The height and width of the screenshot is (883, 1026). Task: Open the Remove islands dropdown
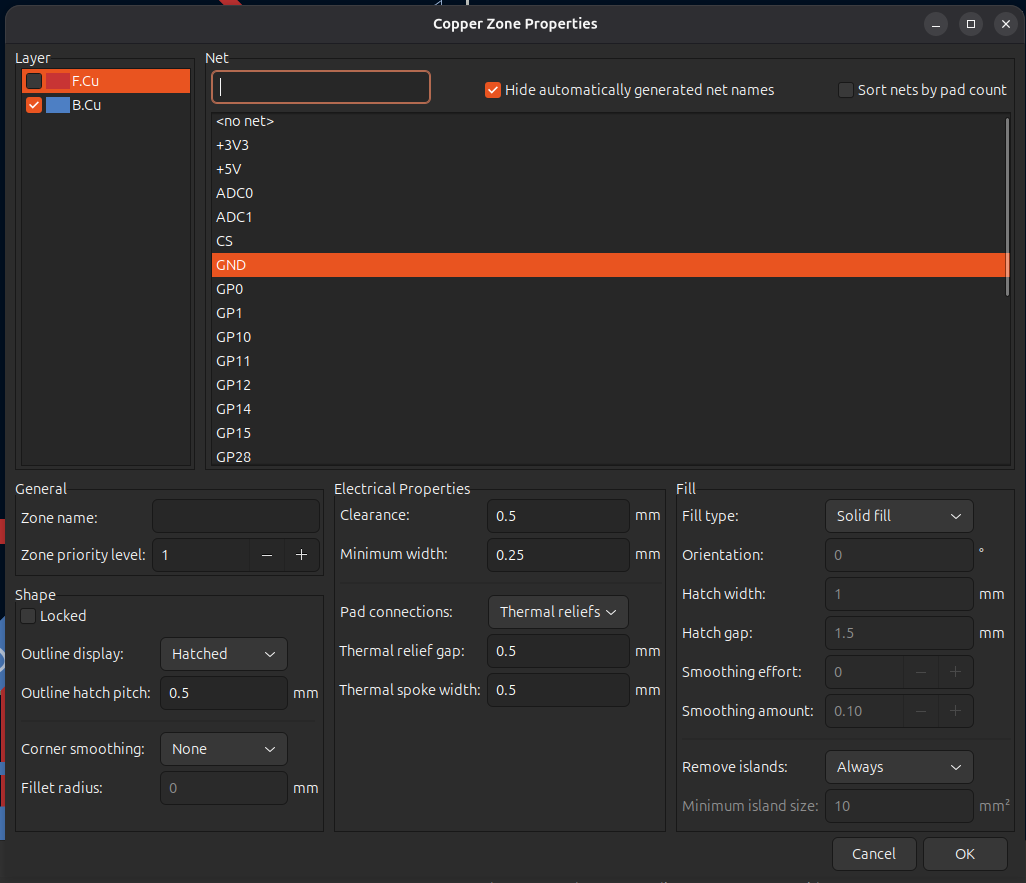coord(898,767)
